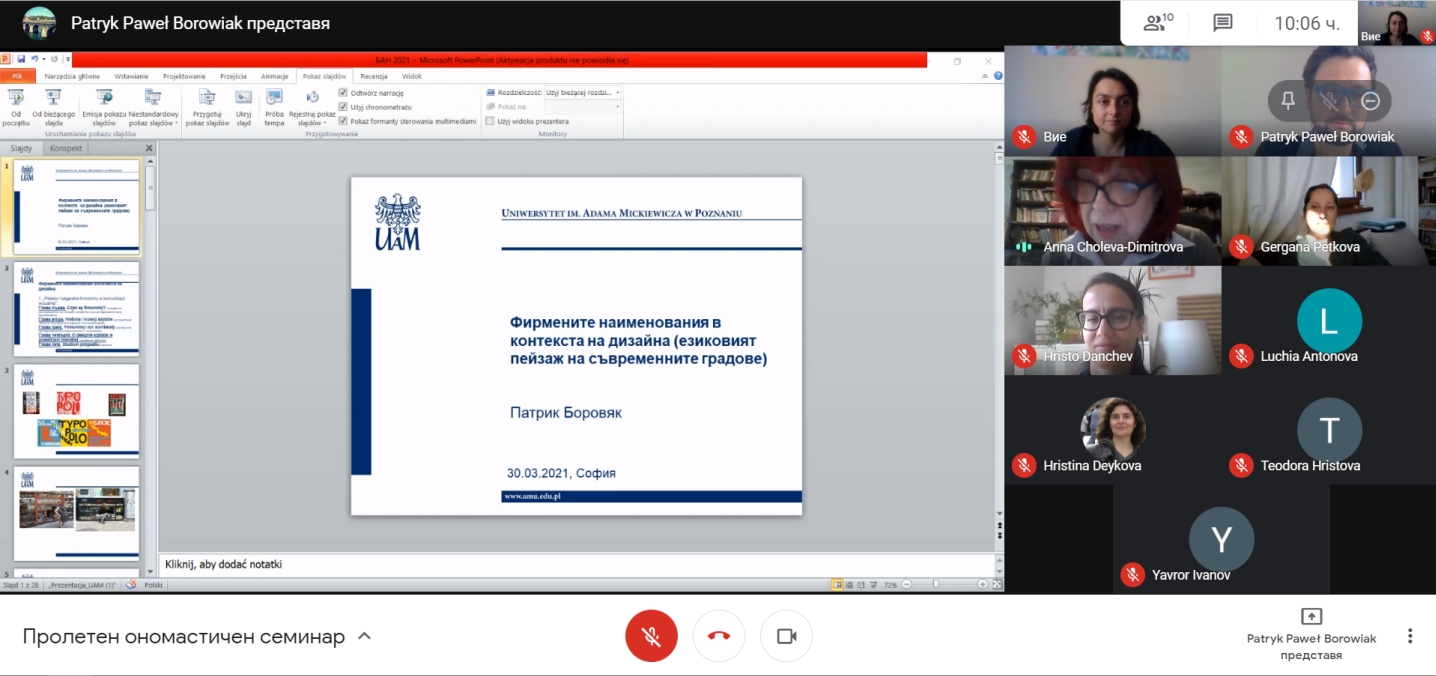Click 'Ukryj slajd' ribbon icon
The width and height of the screenshot is (1436, 676).
click(243, 103)
